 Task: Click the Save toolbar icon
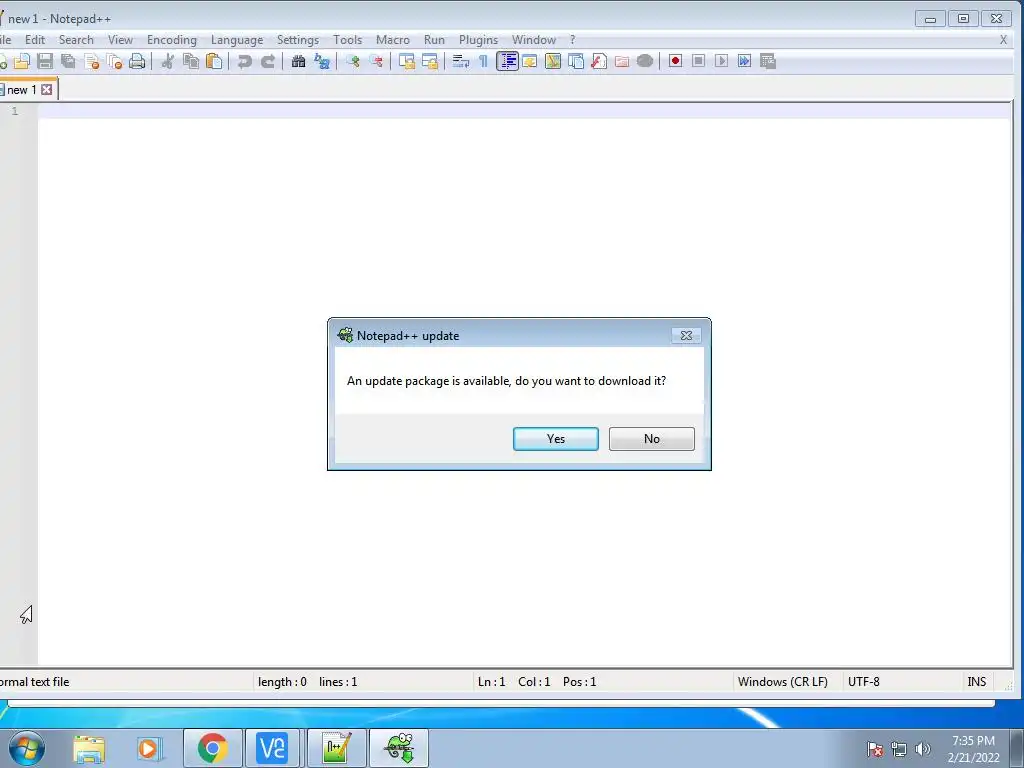pos(45,61)
